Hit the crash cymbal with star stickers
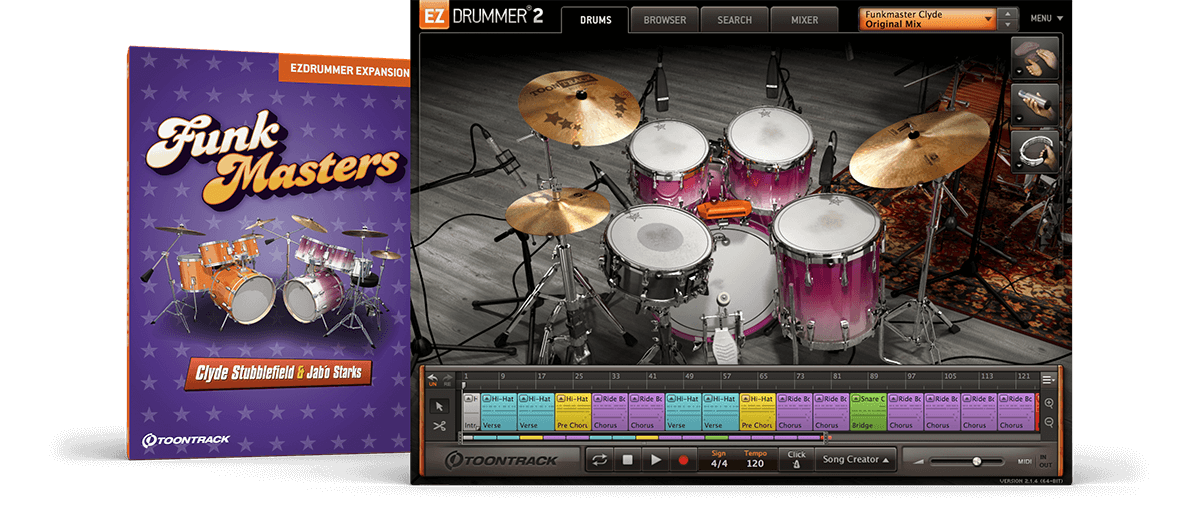 coord(579,108)
